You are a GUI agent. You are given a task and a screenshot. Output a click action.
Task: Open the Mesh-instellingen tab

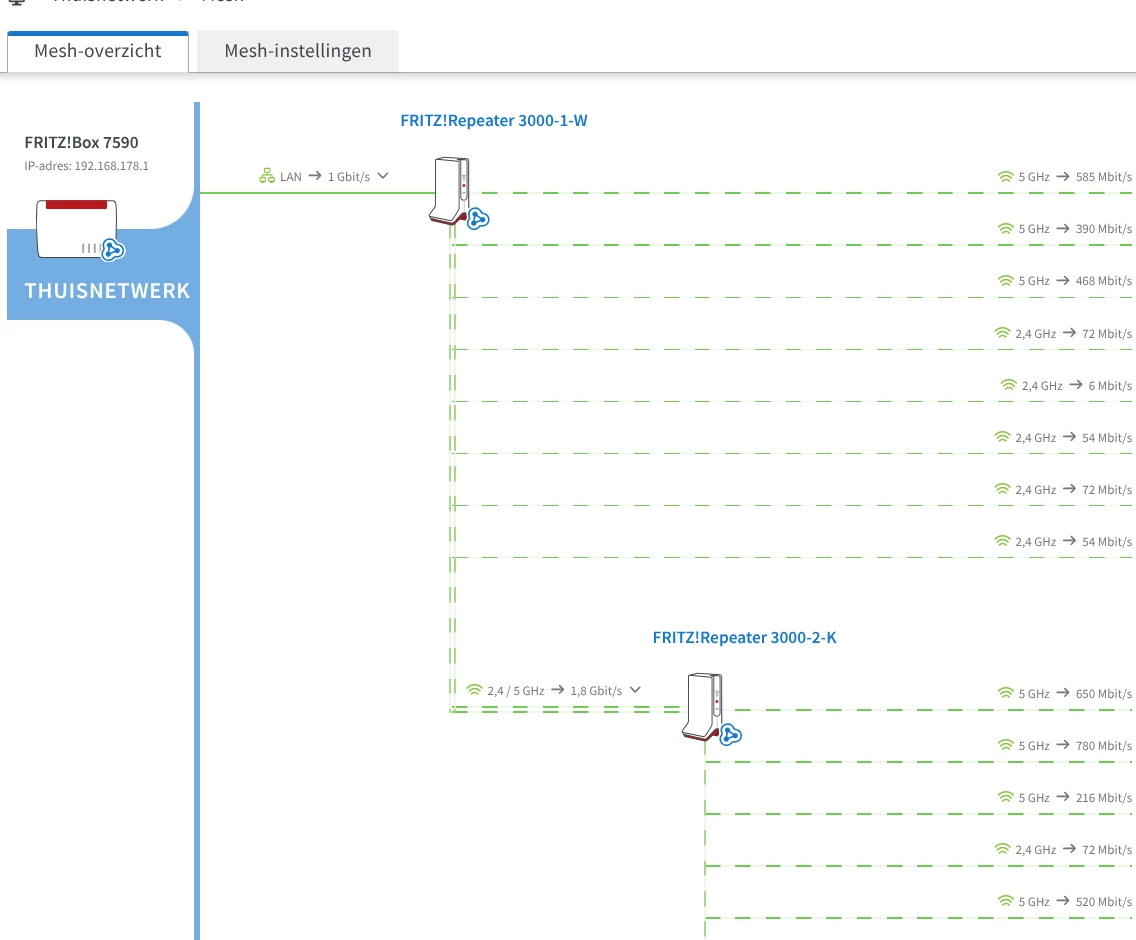(298, 51)
